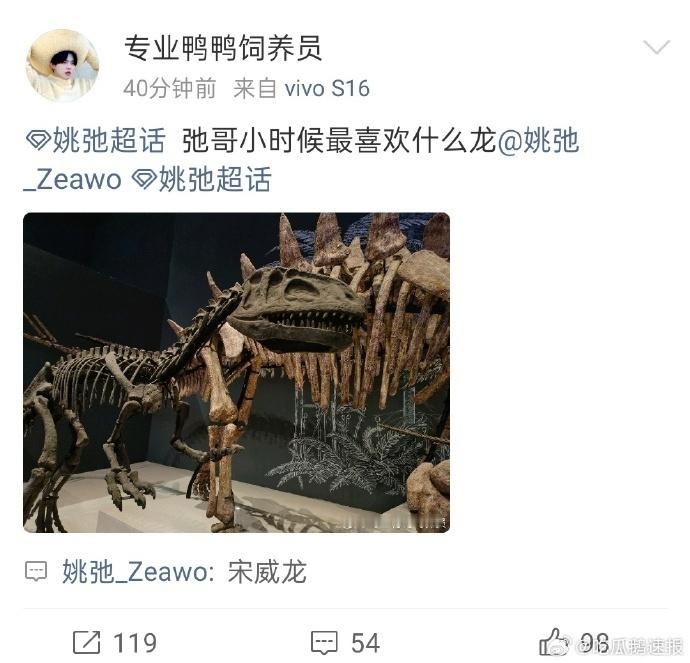Viewport: 690px width, 663px height.
Task: Open comments via icon next to 54
Action: point(324,643)
